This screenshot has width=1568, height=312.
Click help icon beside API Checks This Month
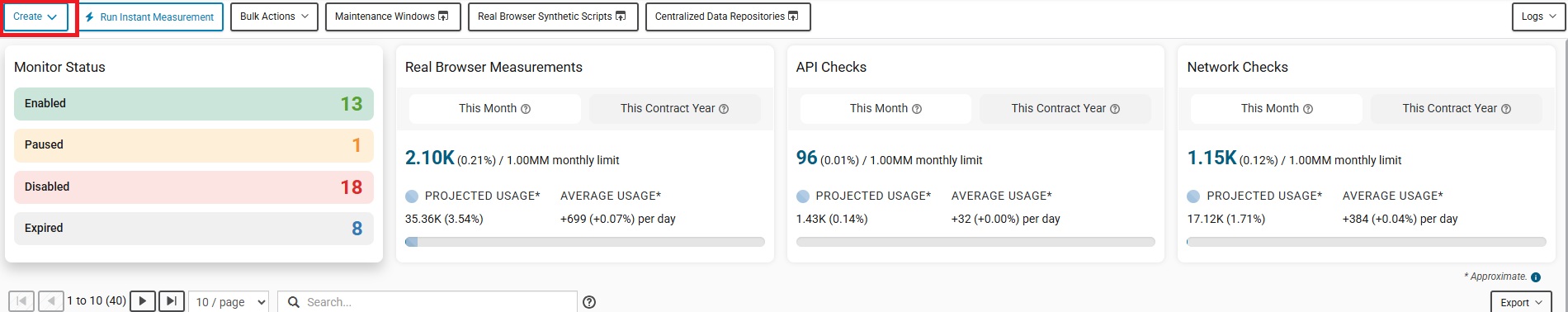coord(917,109)
